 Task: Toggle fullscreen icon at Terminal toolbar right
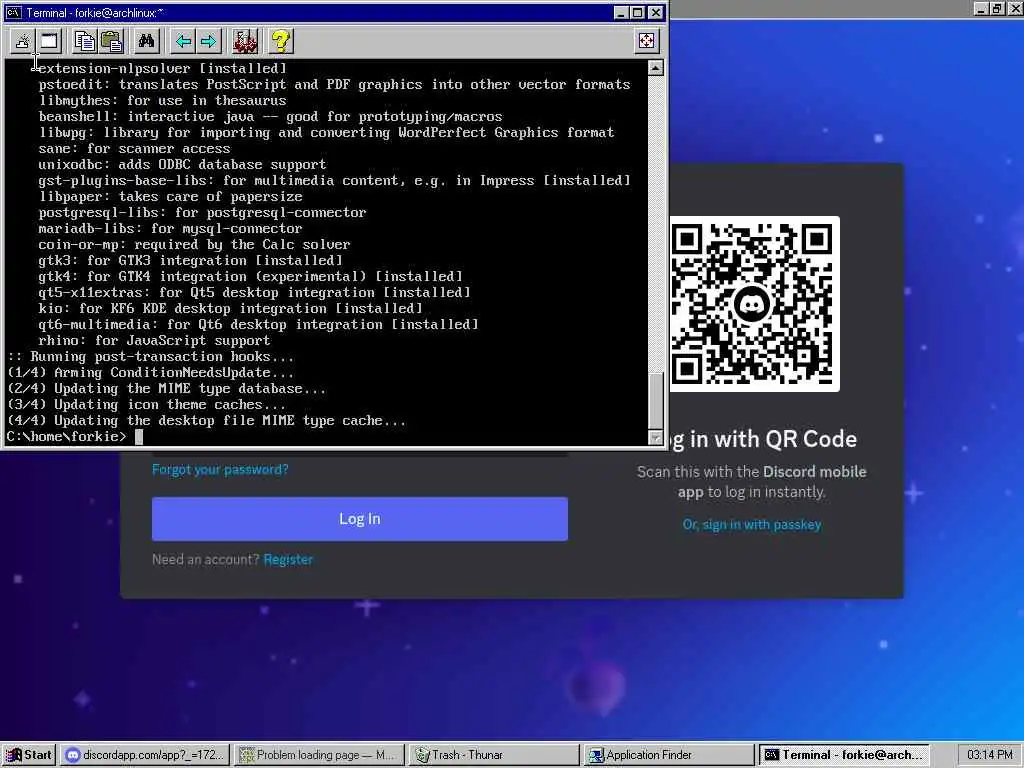647,41
